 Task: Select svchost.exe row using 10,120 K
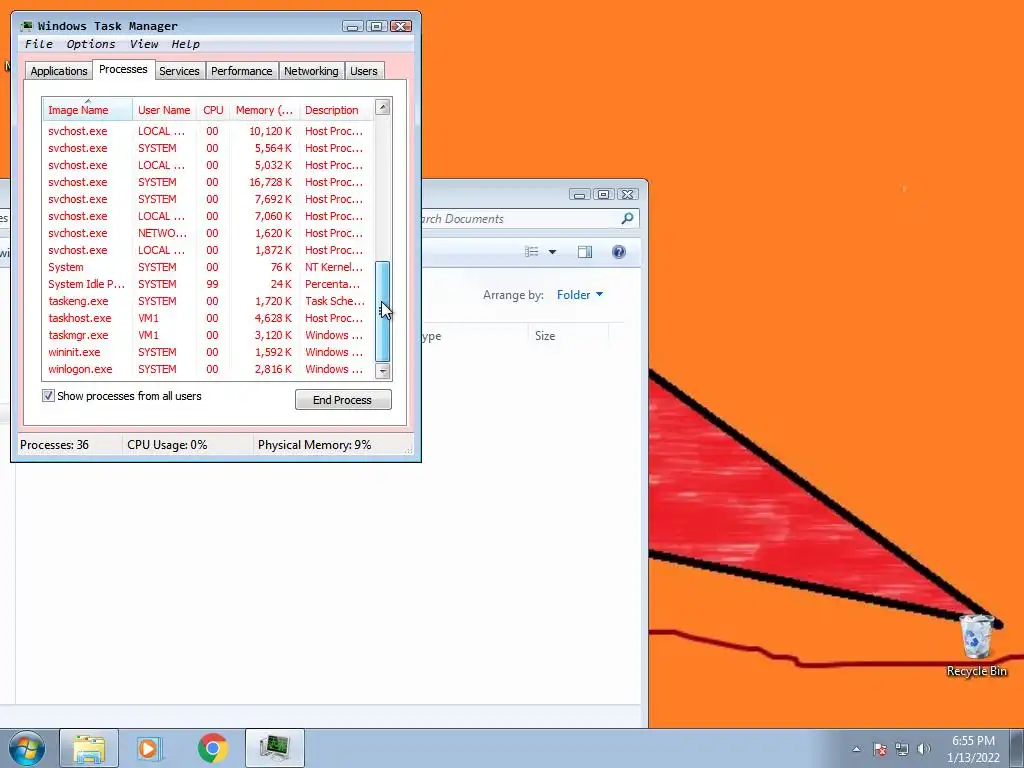pyautogui.click(x=208, y=131)
